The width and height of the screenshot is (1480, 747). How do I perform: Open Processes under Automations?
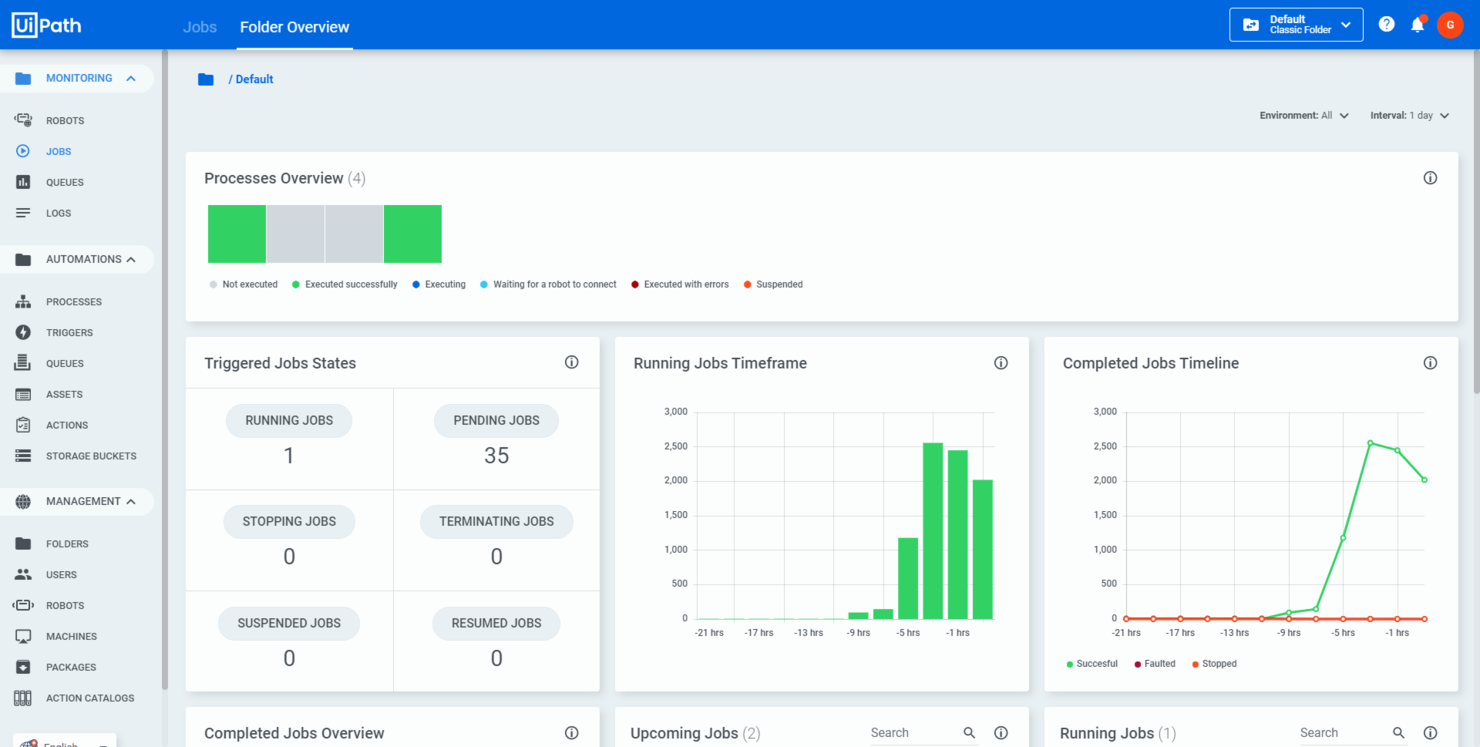[x=76, y=301]
